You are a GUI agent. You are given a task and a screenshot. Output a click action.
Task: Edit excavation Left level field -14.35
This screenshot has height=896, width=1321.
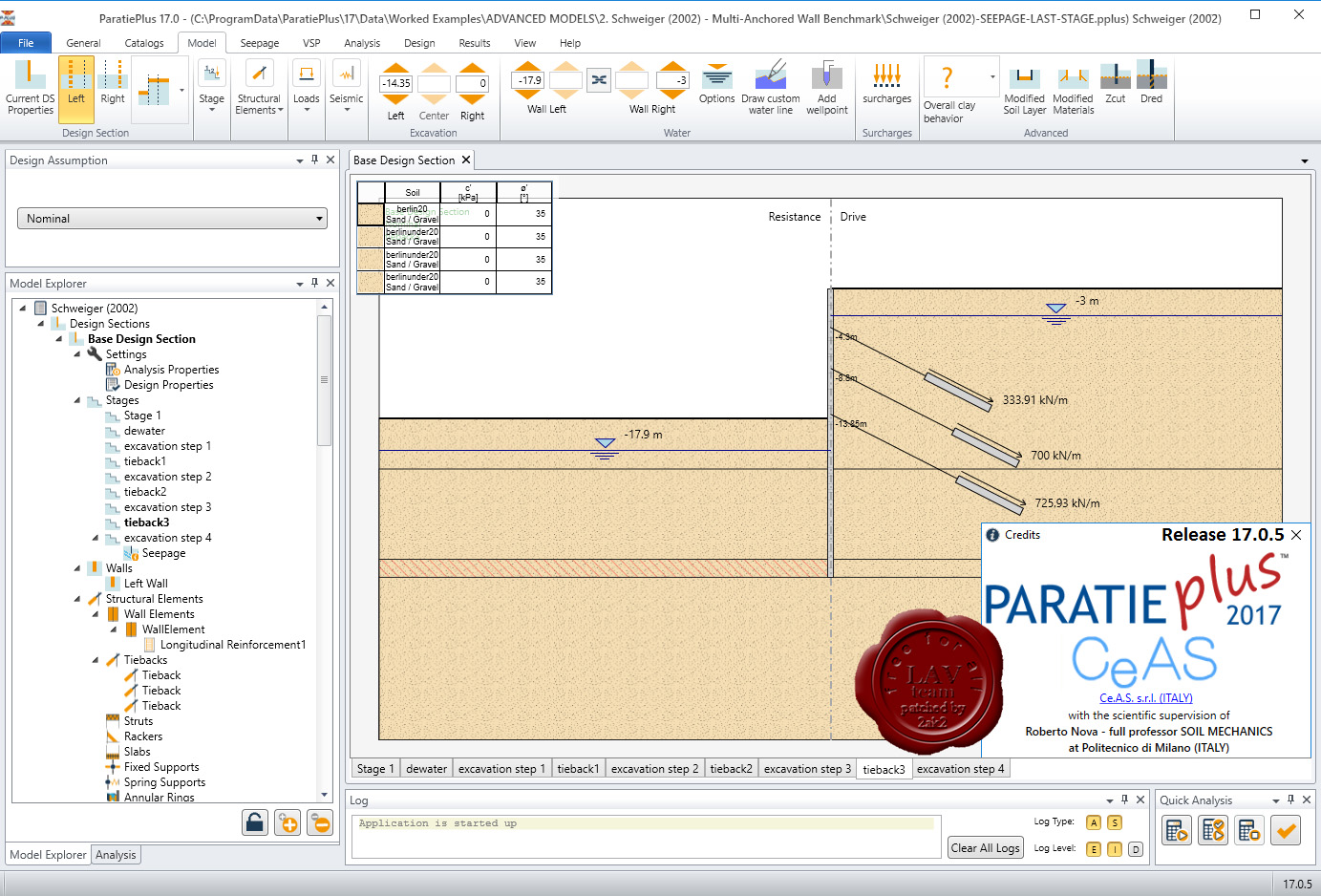coord(395,83)
